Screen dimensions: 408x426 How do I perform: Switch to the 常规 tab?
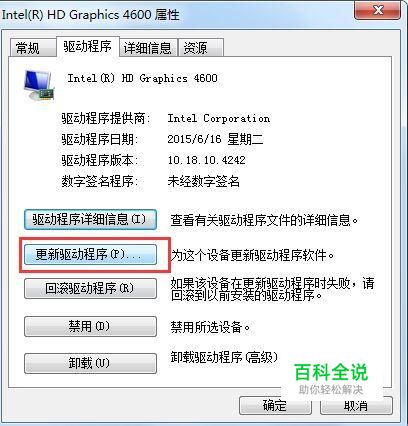[28, 48]
